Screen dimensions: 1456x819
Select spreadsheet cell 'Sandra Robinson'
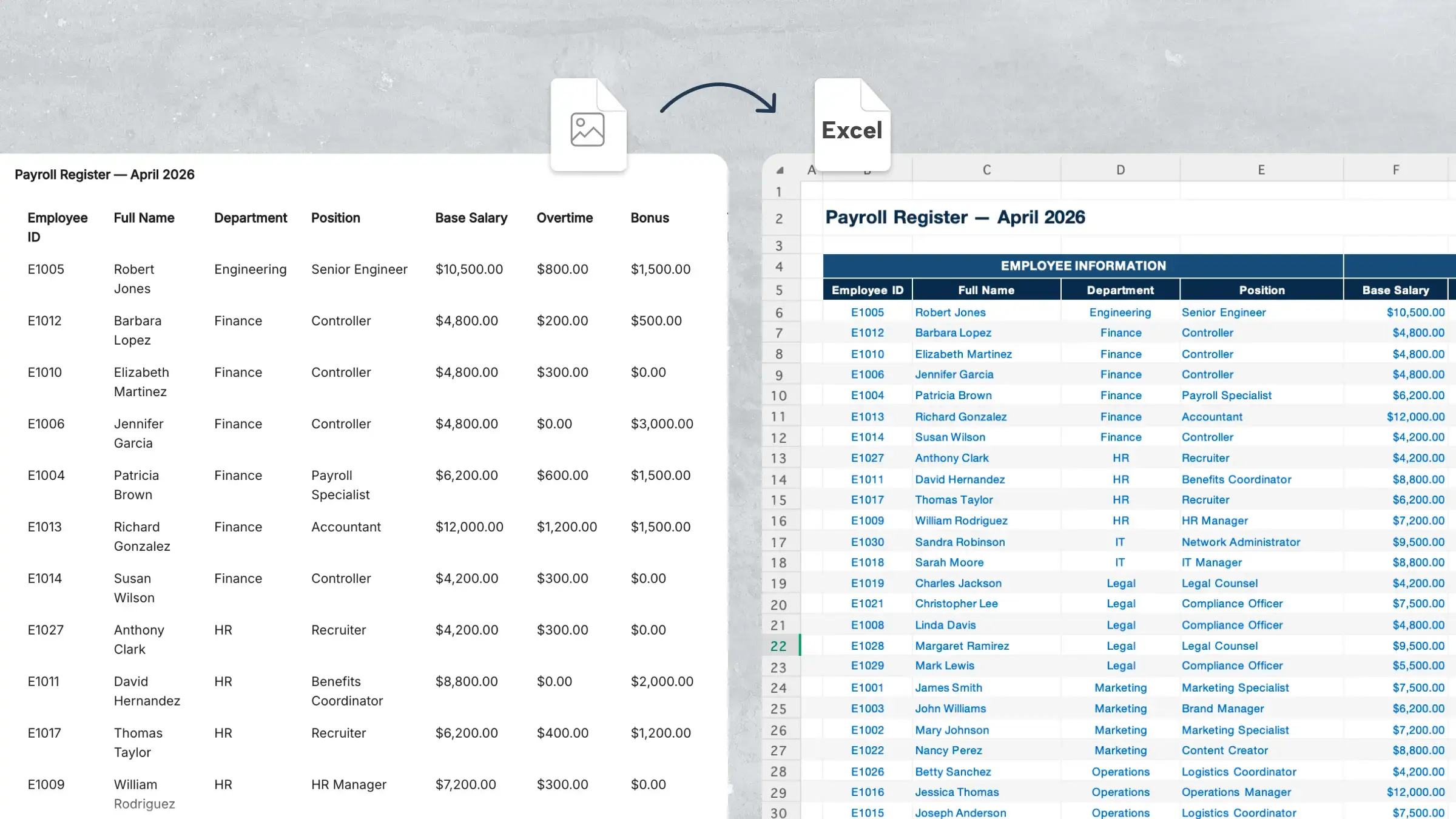coord(986,542)
